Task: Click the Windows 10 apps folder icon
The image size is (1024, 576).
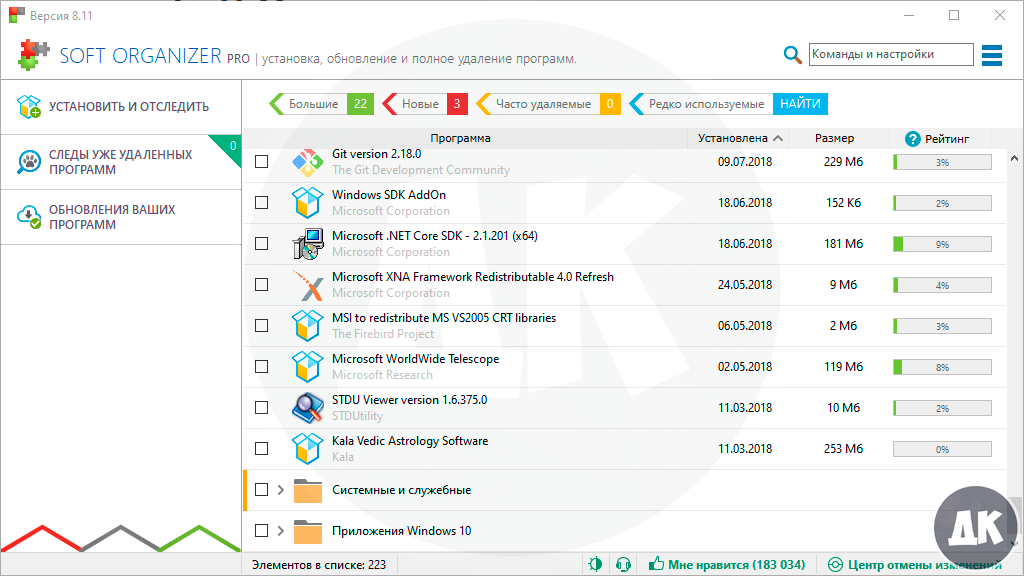Action: [308, 532]
